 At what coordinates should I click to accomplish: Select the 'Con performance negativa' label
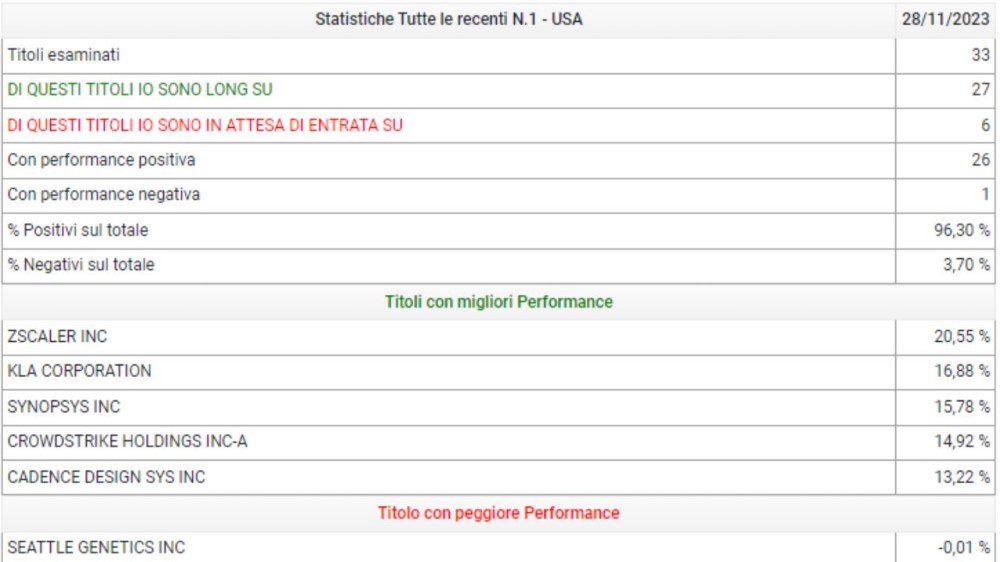[x=104, y=195]
